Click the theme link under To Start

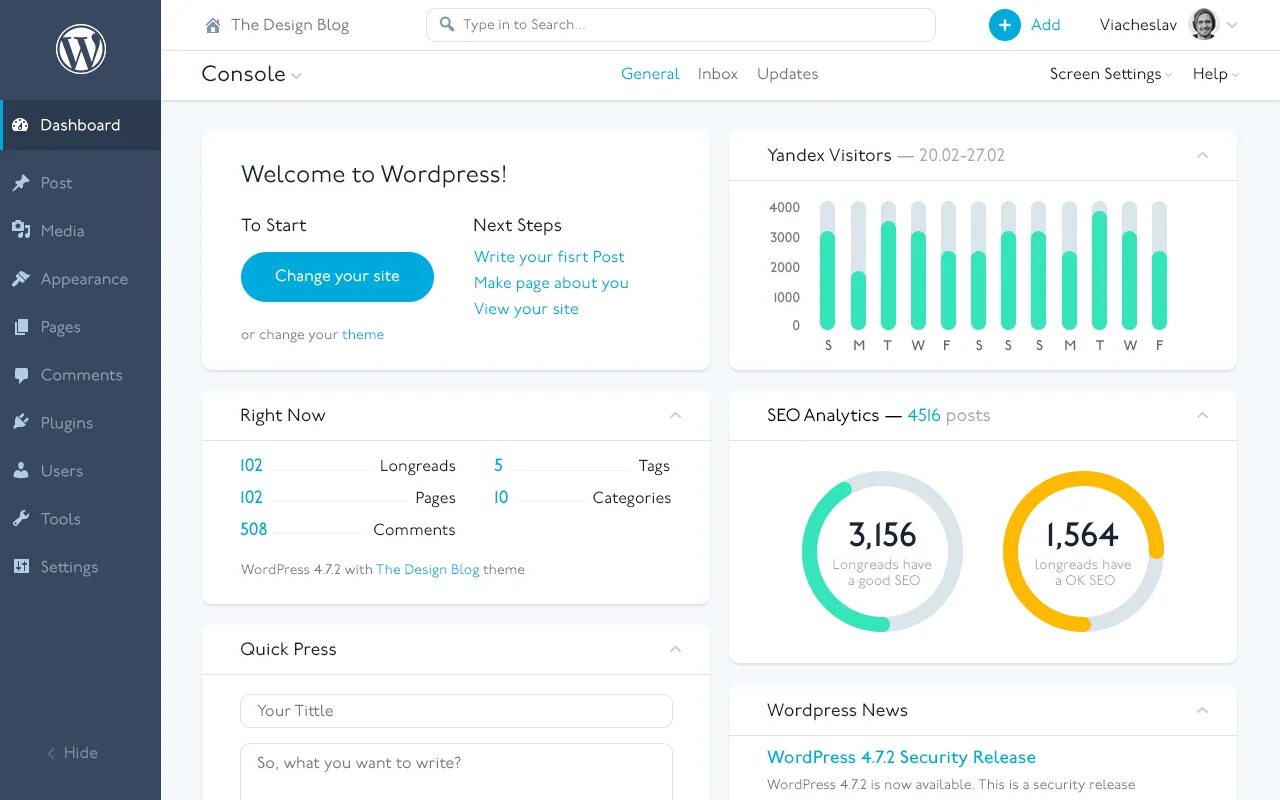(x=363, y=335)
